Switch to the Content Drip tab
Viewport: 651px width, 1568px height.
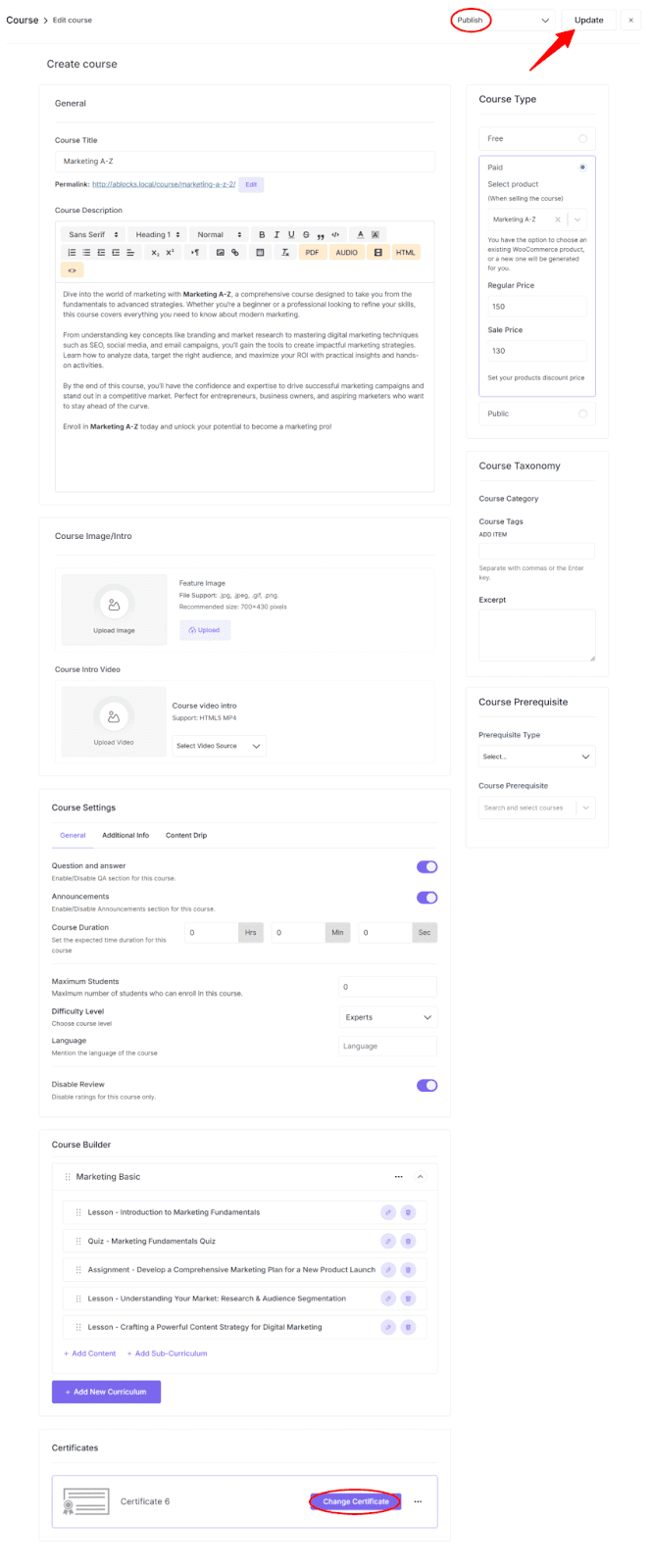(185, 835)
